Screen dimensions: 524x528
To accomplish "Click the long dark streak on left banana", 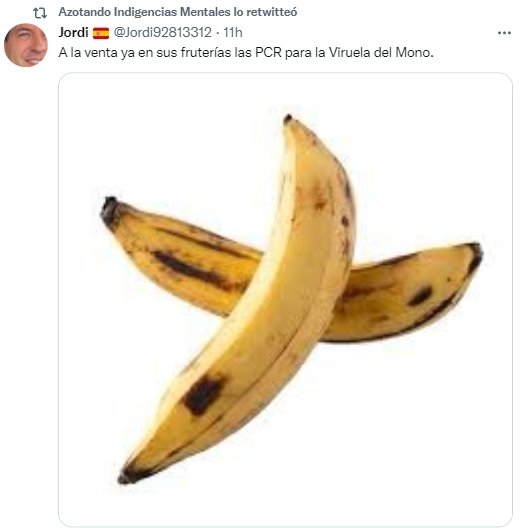I will point(189,268).
